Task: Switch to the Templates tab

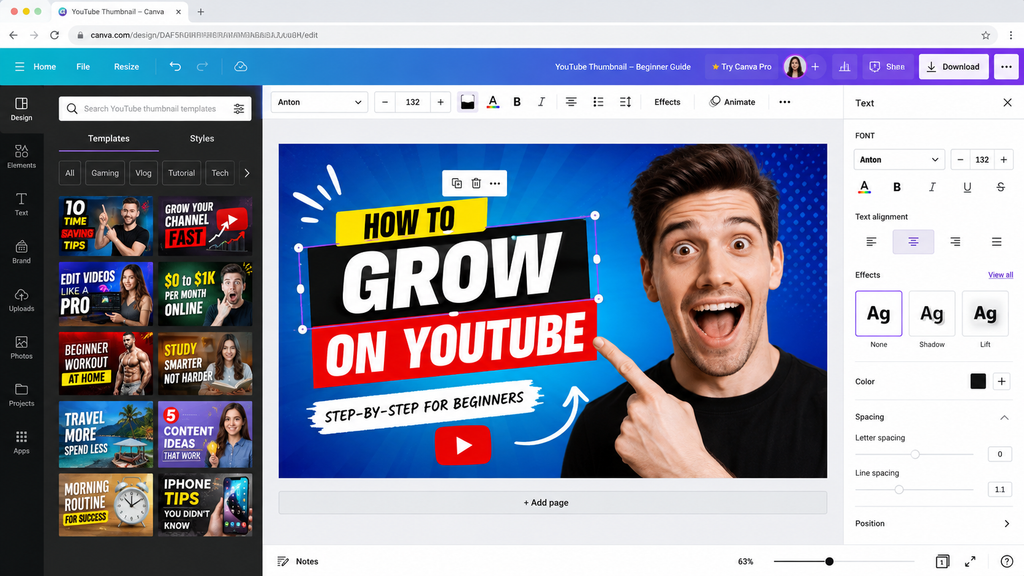Action: (x=108, y=138)
